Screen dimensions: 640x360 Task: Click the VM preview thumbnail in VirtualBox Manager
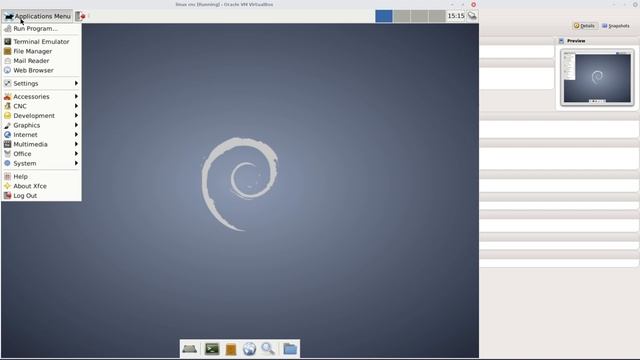597,78
